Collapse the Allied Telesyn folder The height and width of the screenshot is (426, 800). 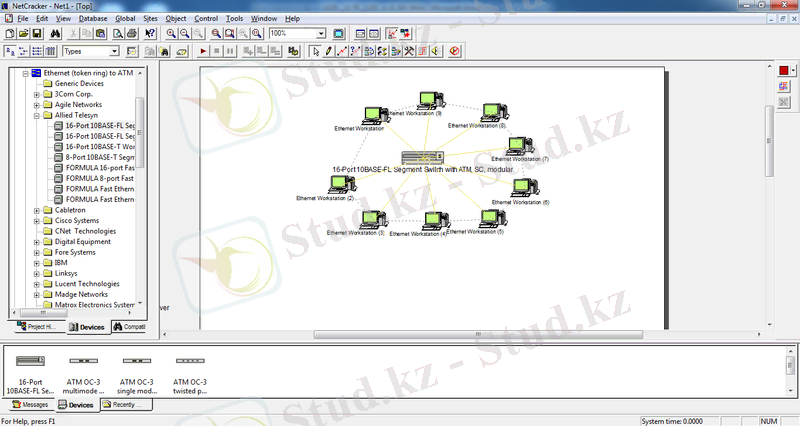37,116
